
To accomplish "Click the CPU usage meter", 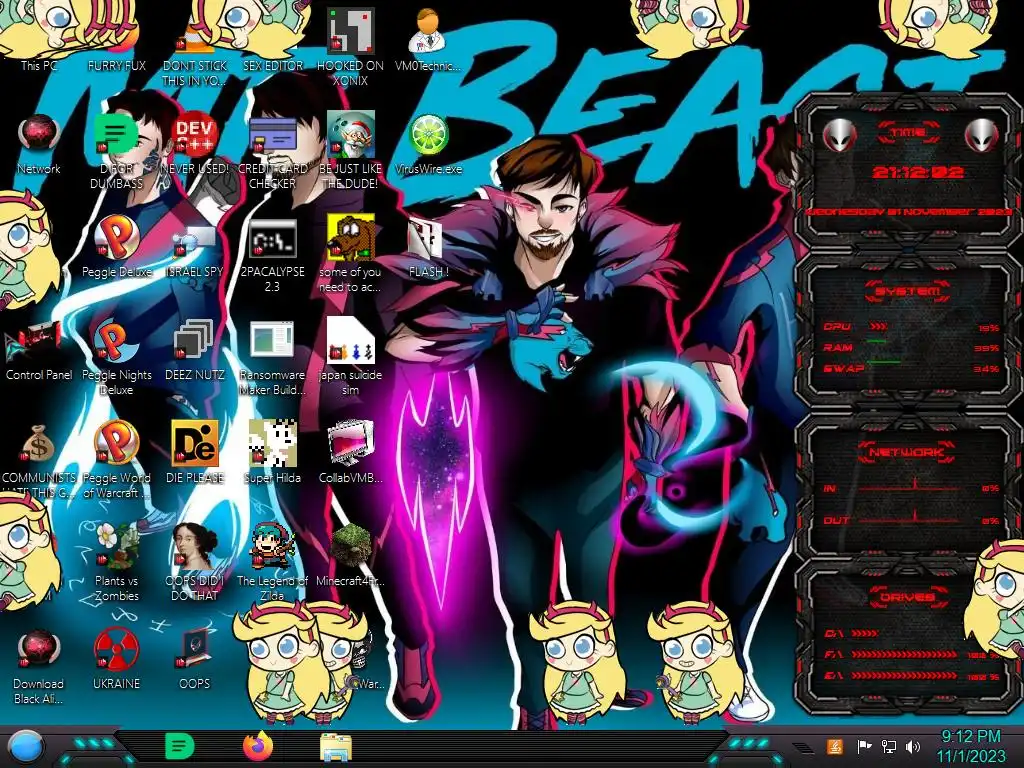I will tap(911, 327).
